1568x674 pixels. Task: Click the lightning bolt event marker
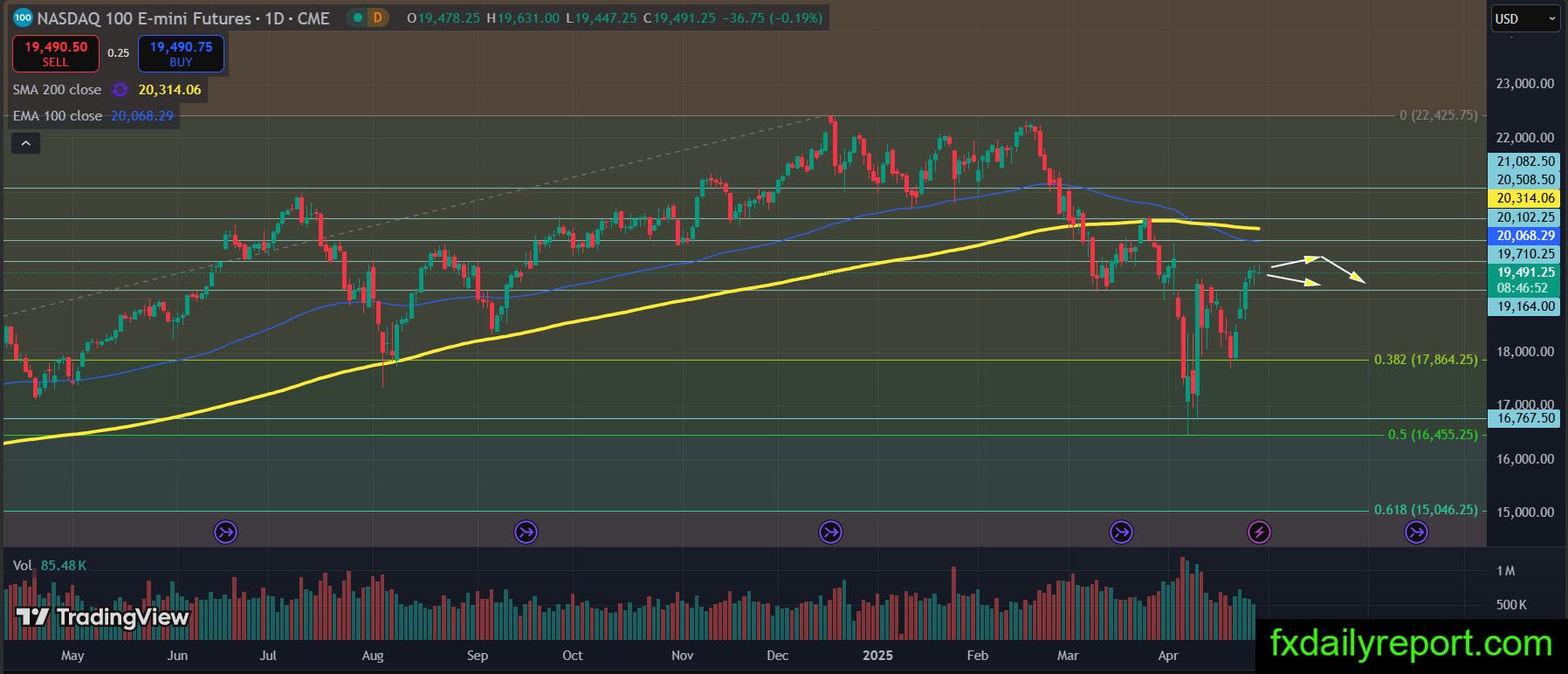(x=1259, y=532)
